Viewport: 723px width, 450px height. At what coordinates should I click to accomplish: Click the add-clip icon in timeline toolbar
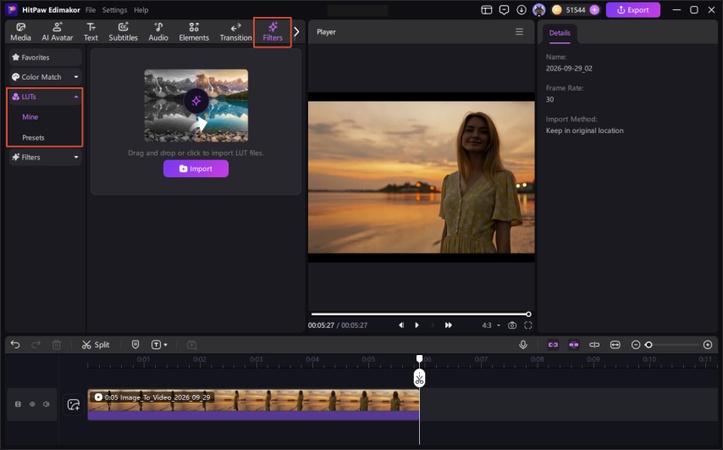pyautogui.click(x=192, y=344)
